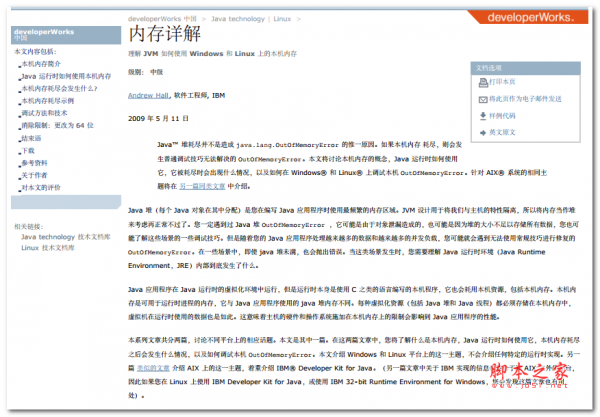Click the 本文内容包括: heading
Viewport: 600px width, 417px height.
tap(35, 51)
